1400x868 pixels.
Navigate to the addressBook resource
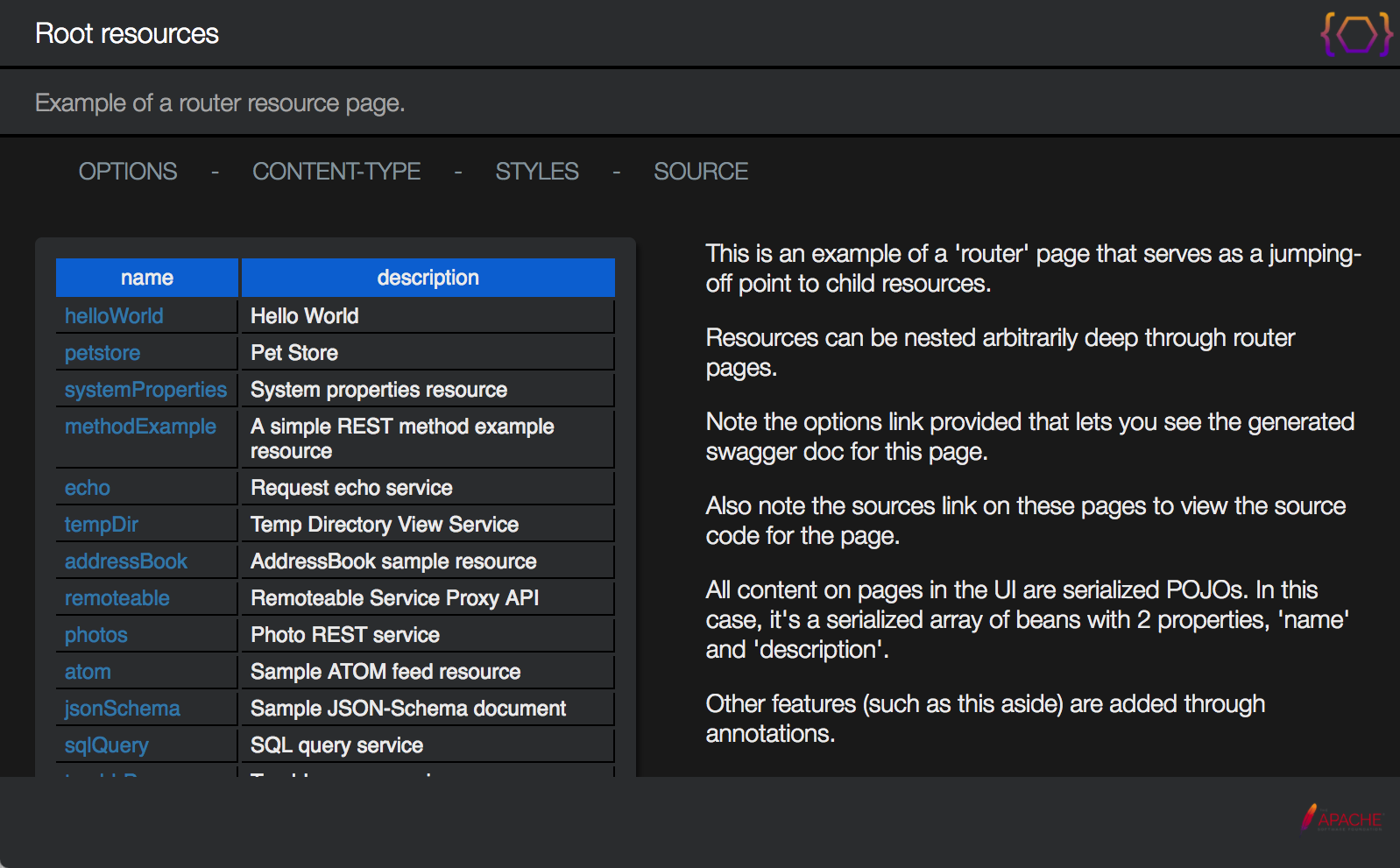[x=126, y=561]
